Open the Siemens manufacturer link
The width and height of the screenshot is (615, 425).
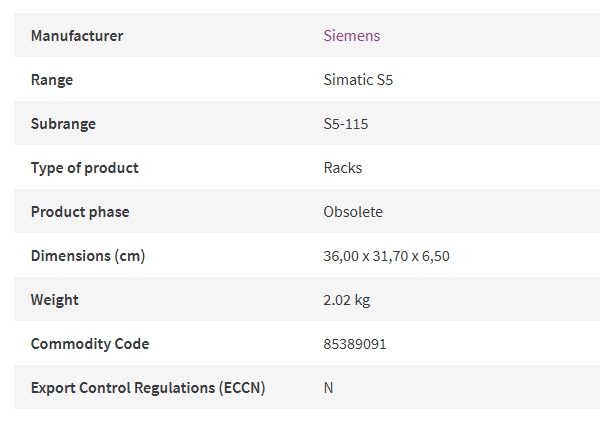tap(351, 36)
